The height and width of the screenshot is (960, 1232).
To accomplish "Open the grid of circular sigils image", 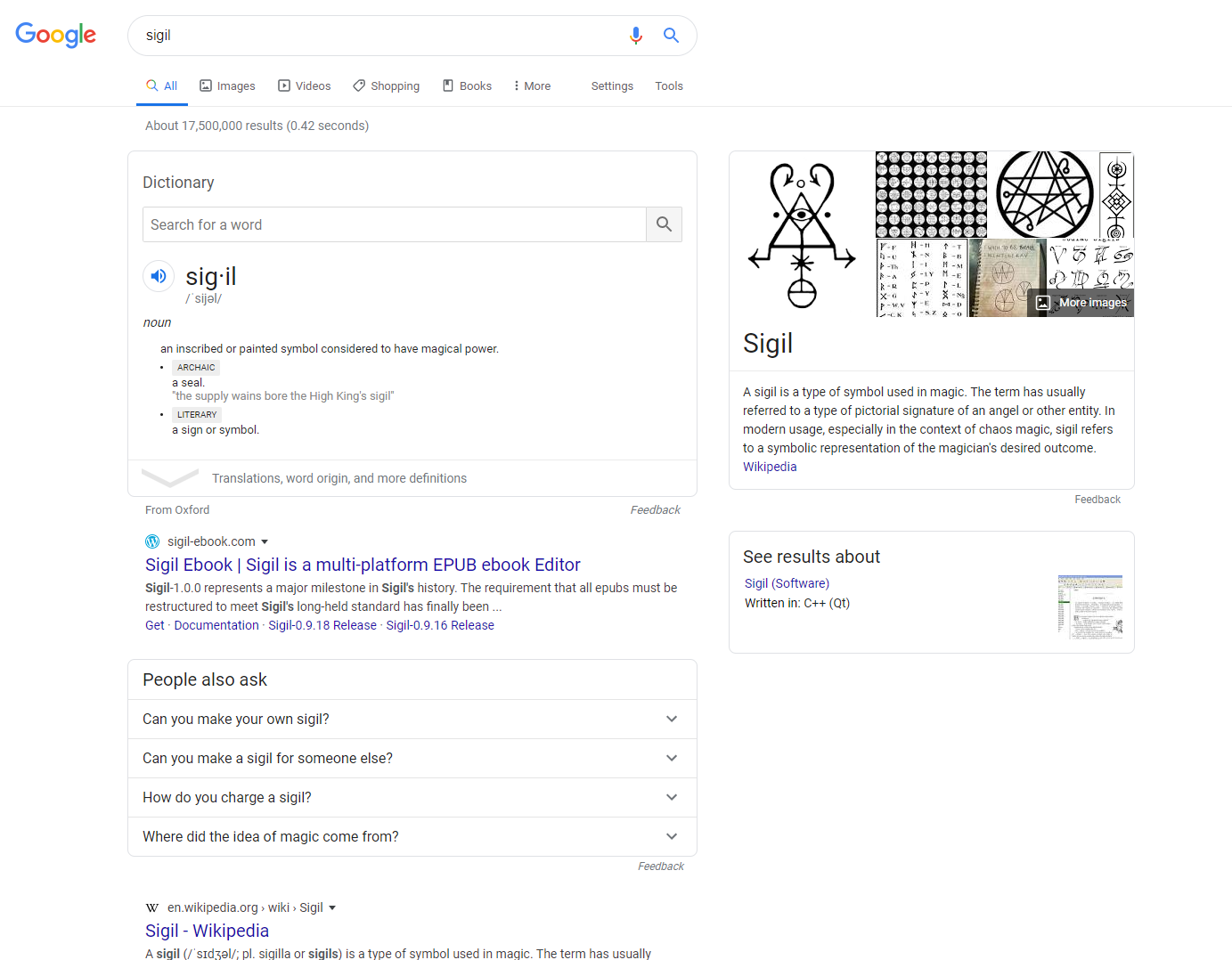I will (x=932, y=195).
